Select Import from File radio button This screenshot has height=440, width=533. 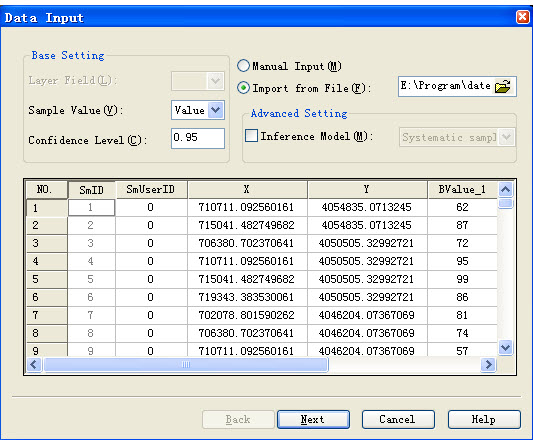pyautogui.click(x=243, y=88)
